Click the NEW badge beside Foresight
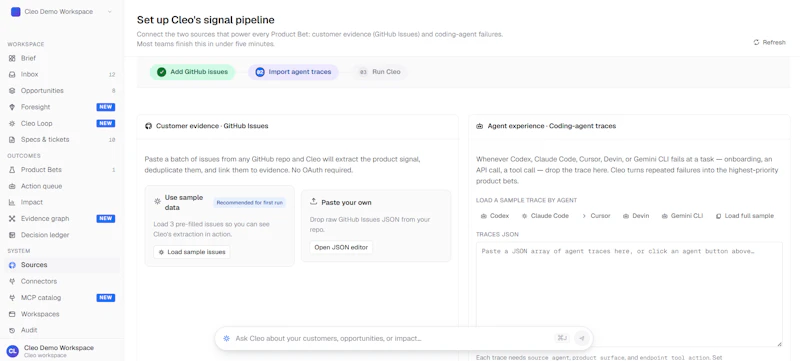 pos(106,107)
